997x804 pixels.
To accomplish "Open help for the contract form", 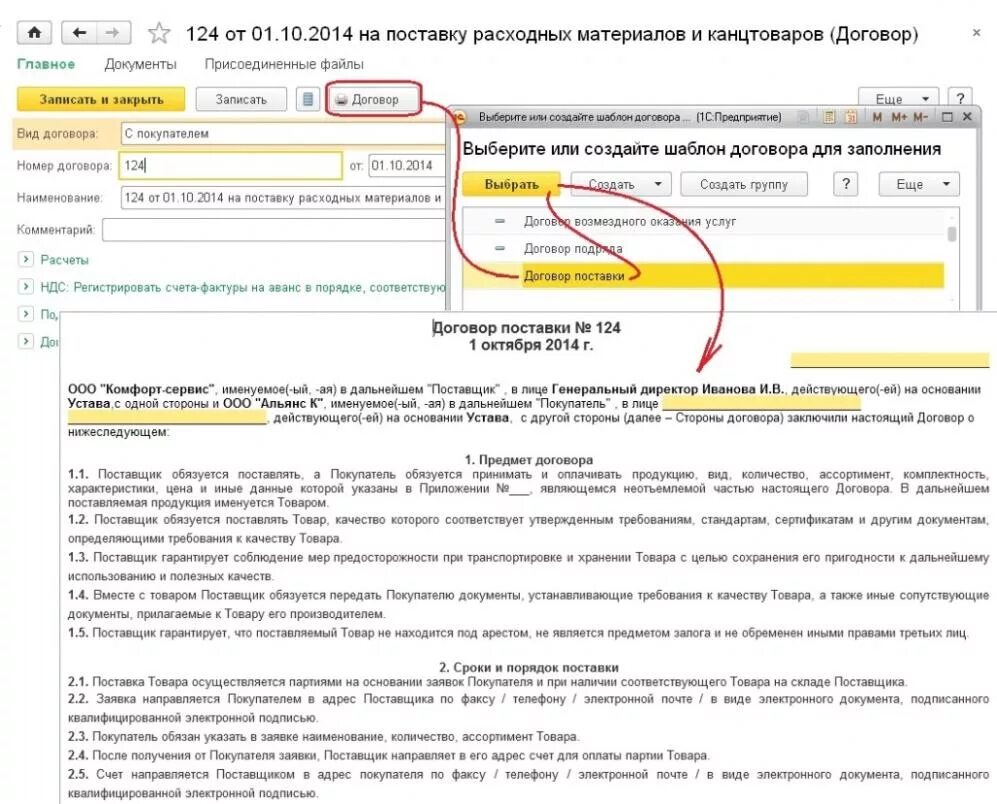I will click(x=960, y=99).
